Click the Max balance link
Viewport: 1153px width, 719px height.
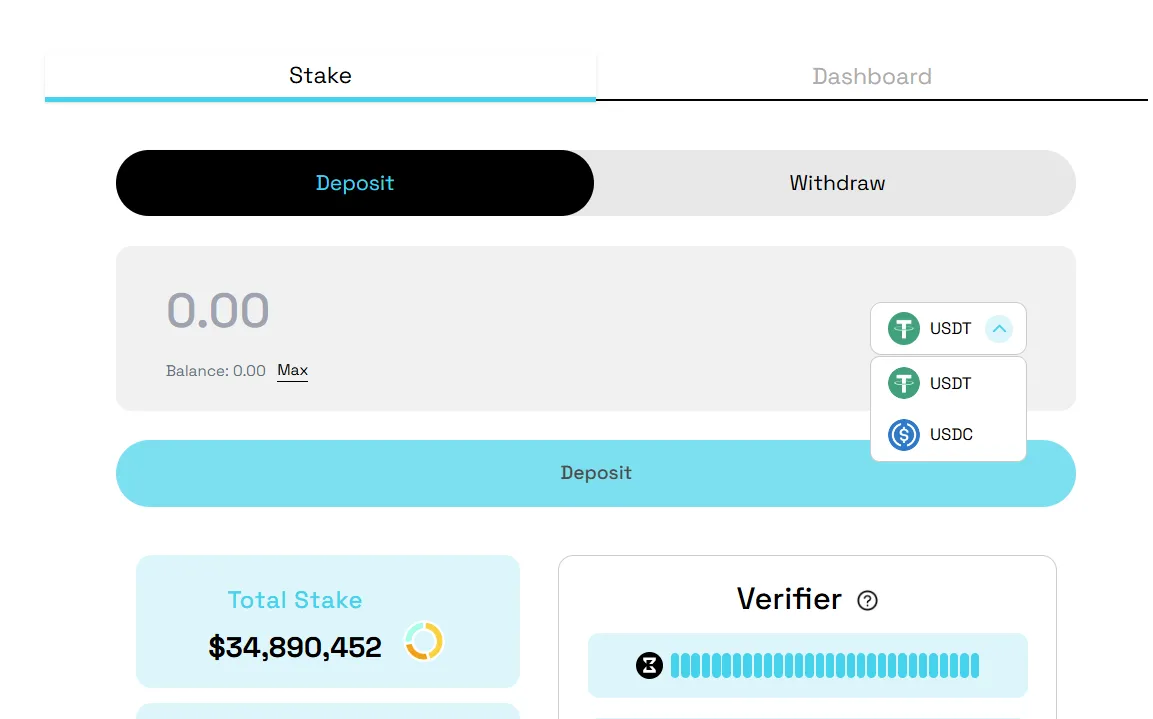click(x=292, y=371)
